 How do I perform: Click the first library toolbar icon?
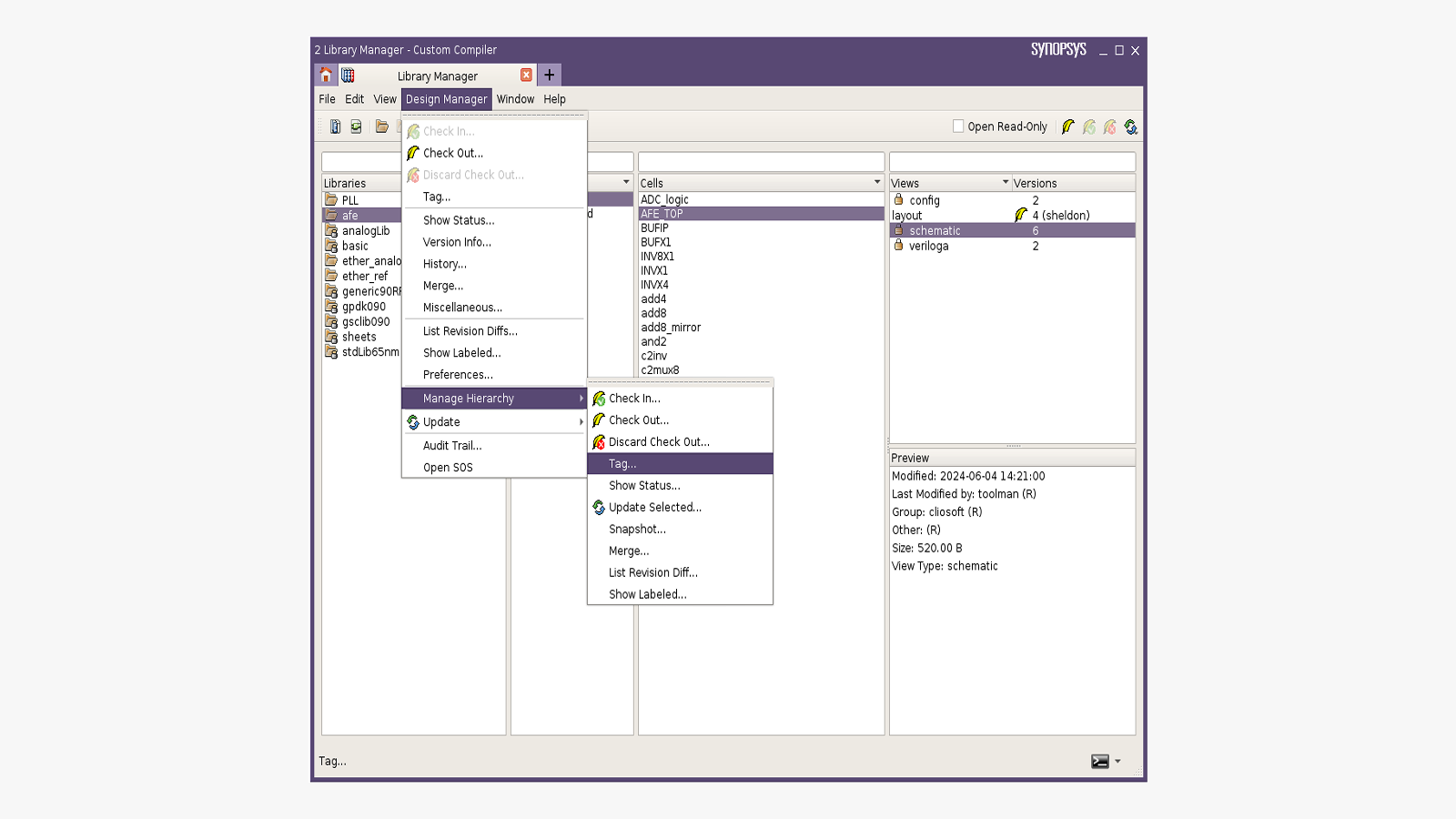(x=335, y=126)
